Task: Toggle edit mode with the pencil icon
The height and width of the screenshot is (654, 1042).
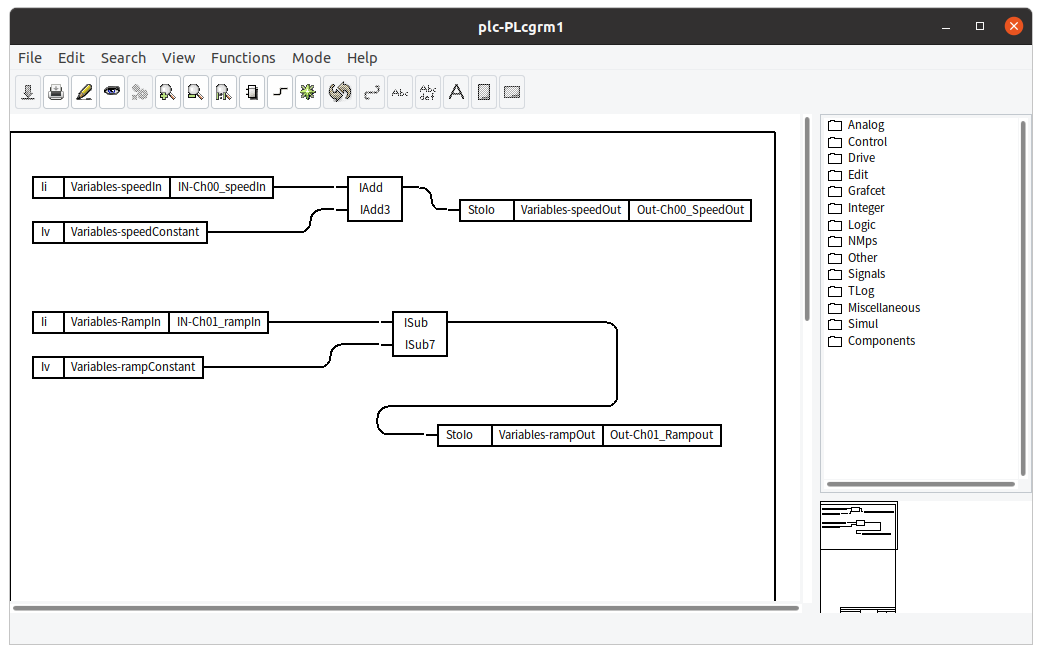Action: click(x=84, y=93)
